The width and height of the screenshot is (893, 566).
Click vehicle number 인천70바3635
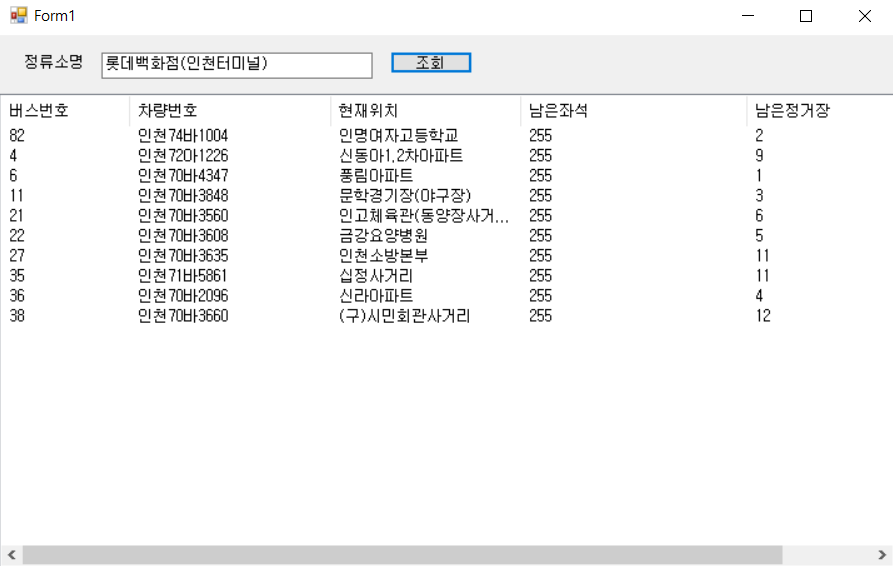click(183, 256)
